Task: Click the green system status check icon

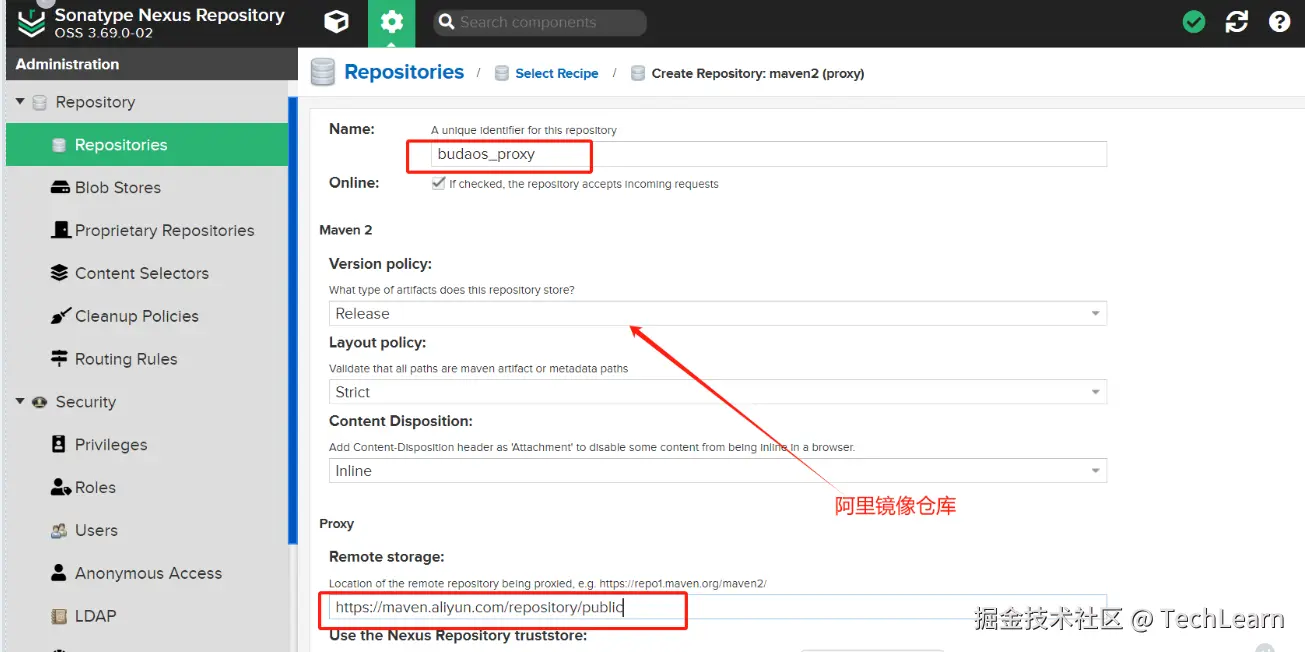Action: click(1194, 22)
